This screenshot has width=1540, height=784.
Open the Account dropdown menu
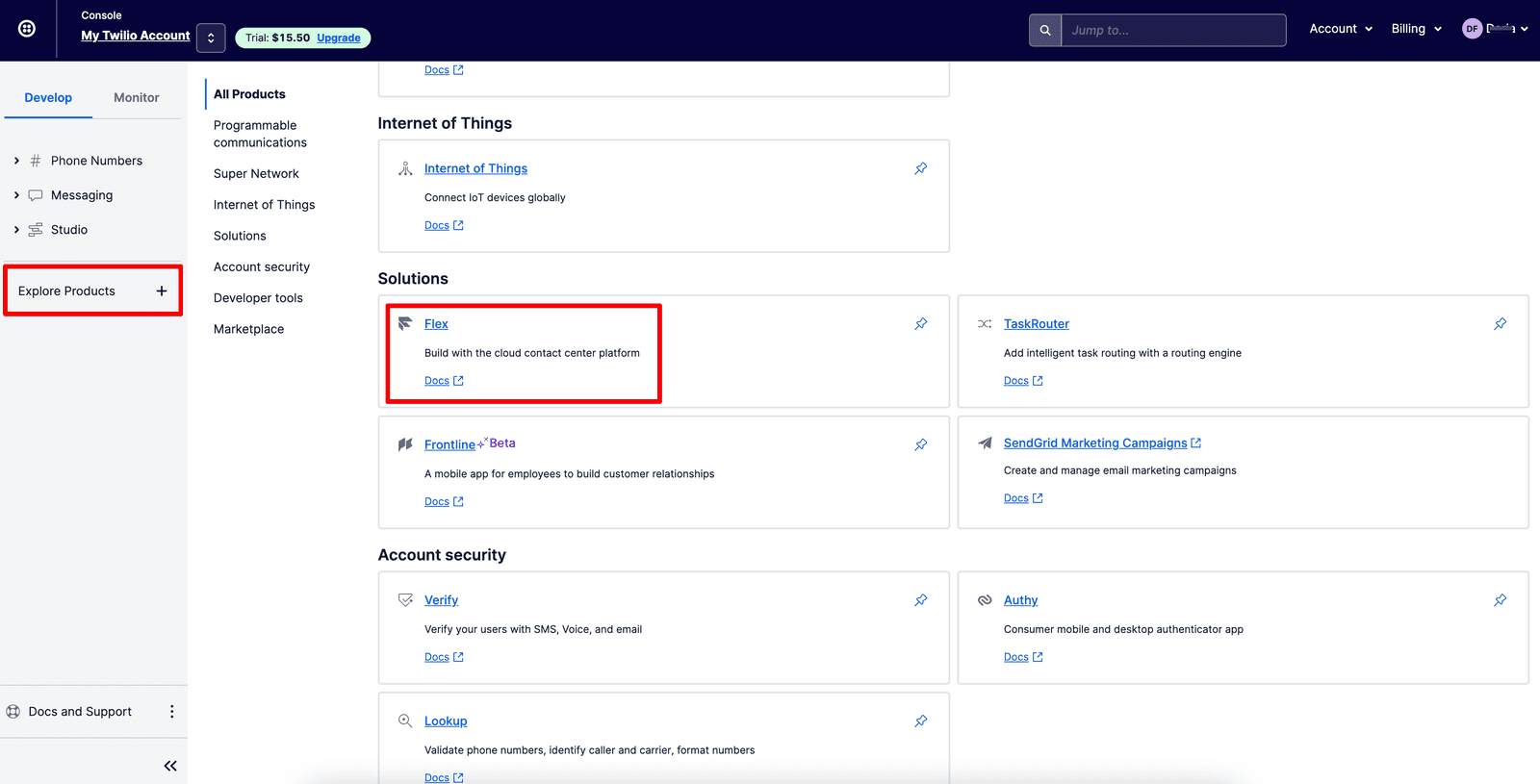[1340, 29]
